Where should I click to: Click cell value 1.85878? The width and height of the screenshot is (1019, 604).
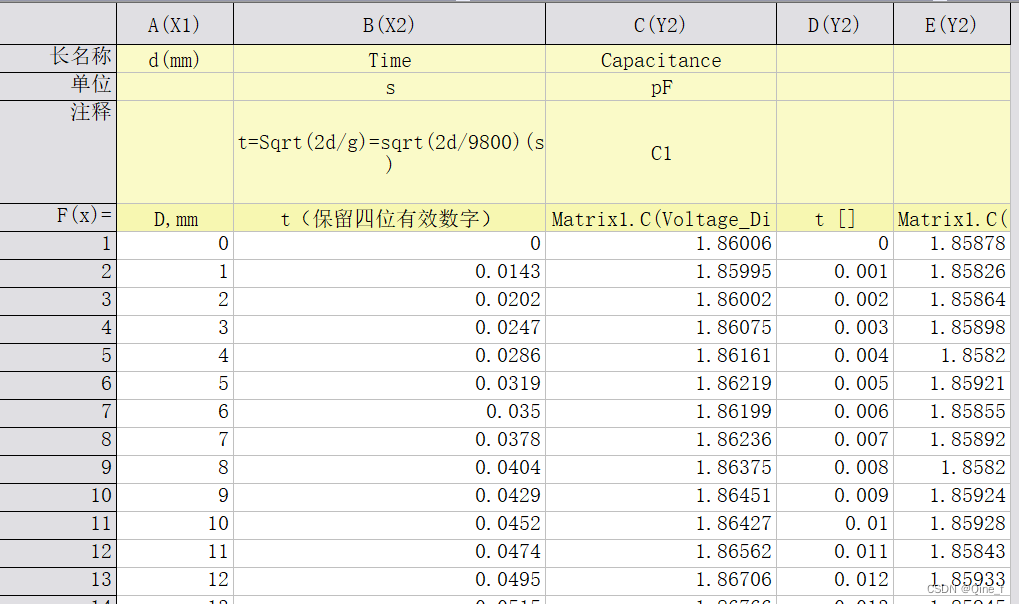952,245
